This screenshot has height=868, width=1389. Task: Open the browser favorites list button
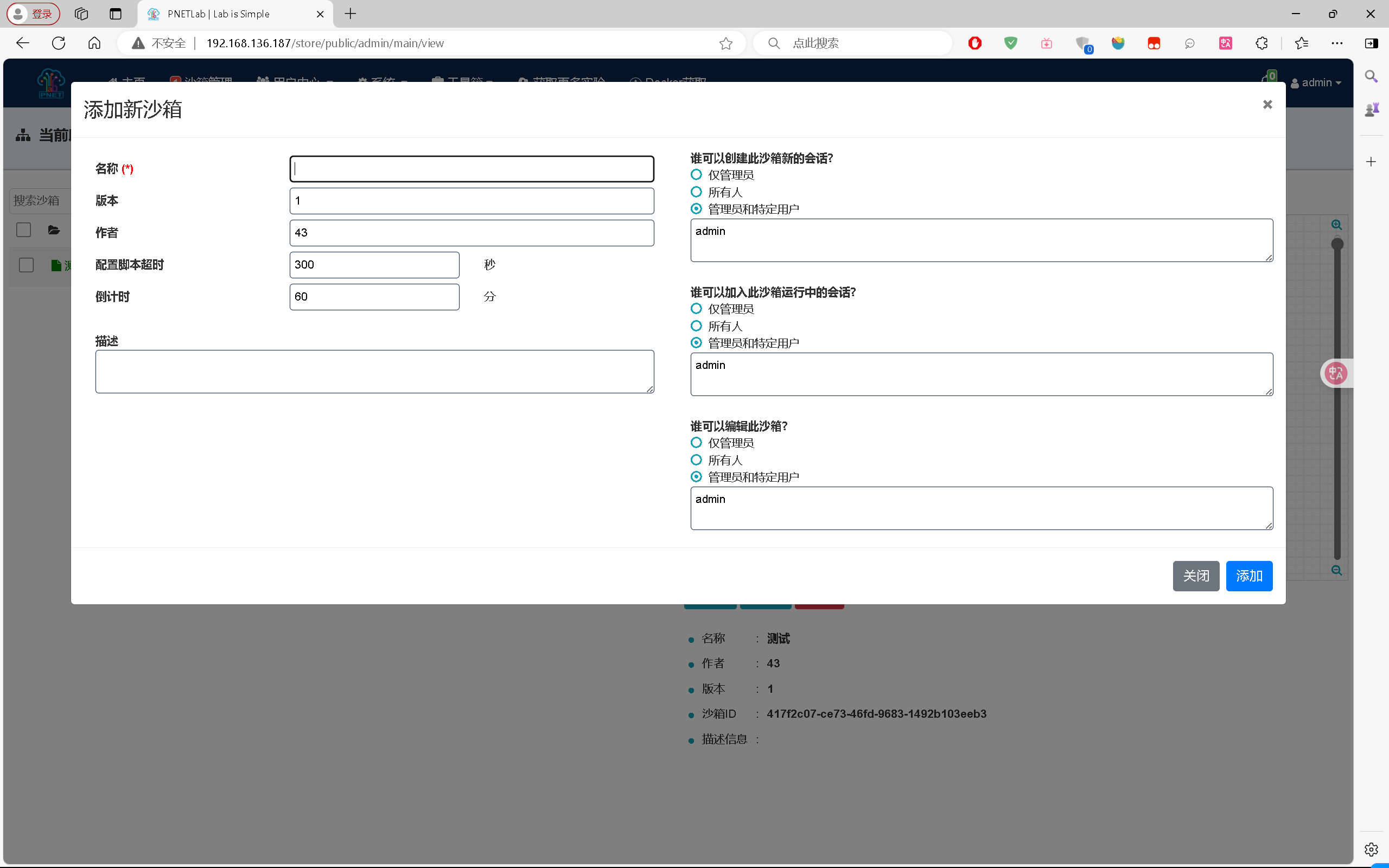1301,43
